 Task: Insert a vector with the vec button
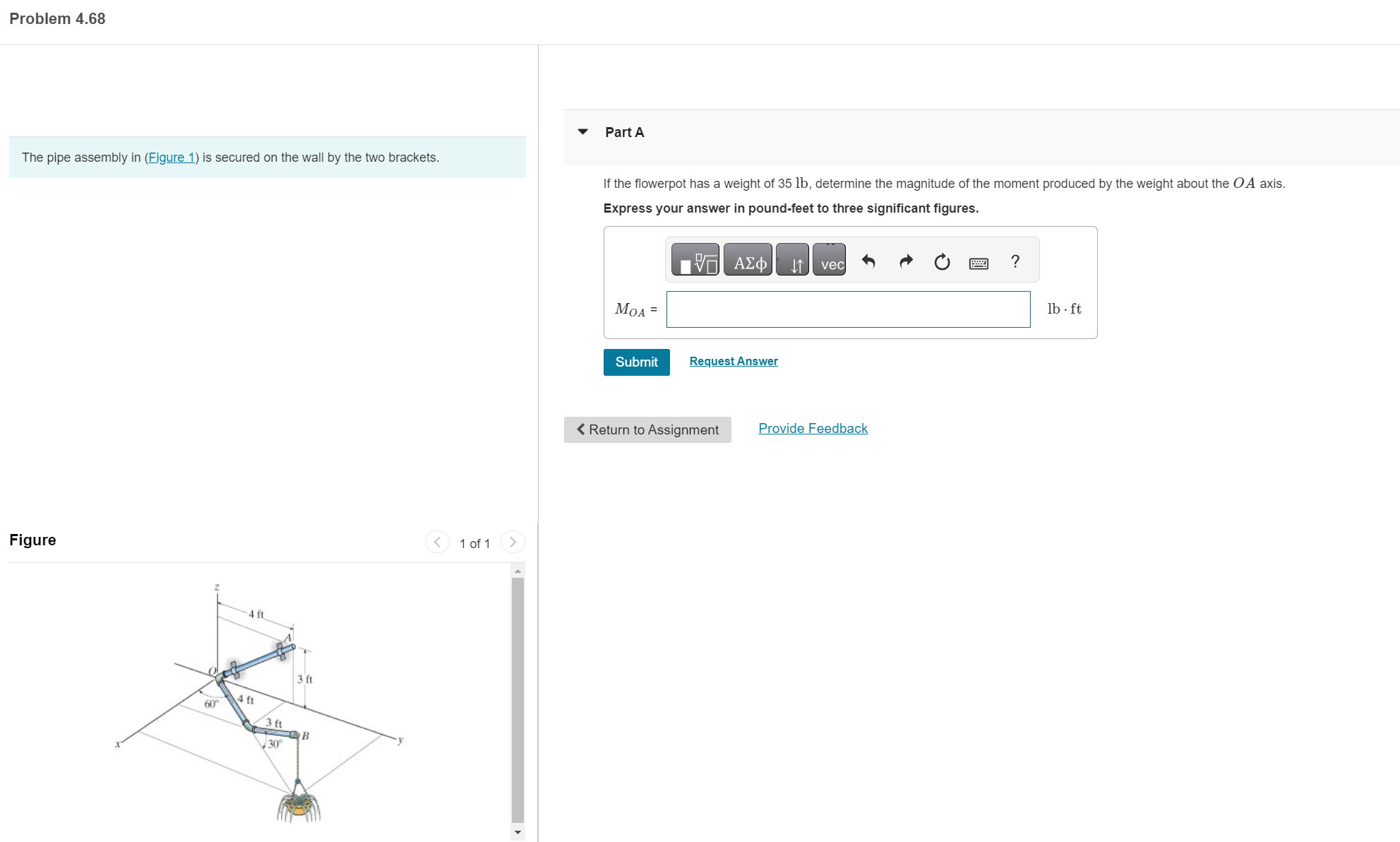click(830, 259)
